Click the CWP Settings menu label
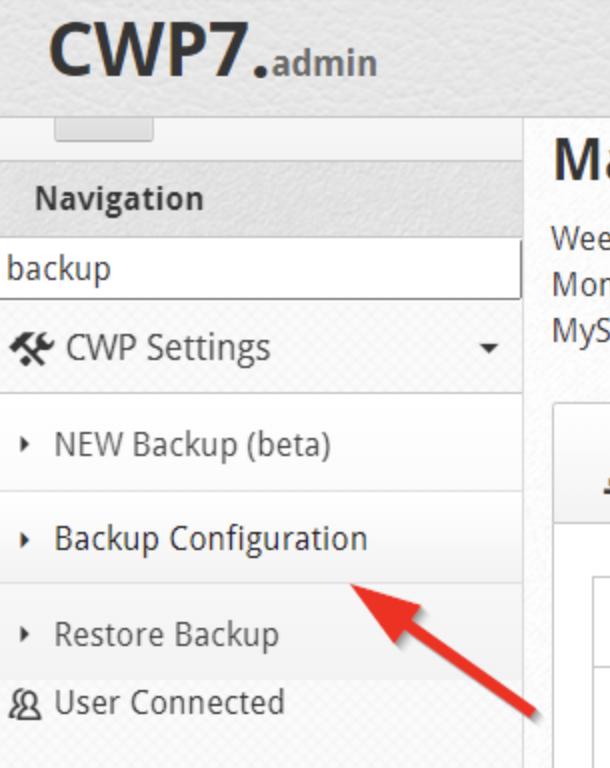 168,349
